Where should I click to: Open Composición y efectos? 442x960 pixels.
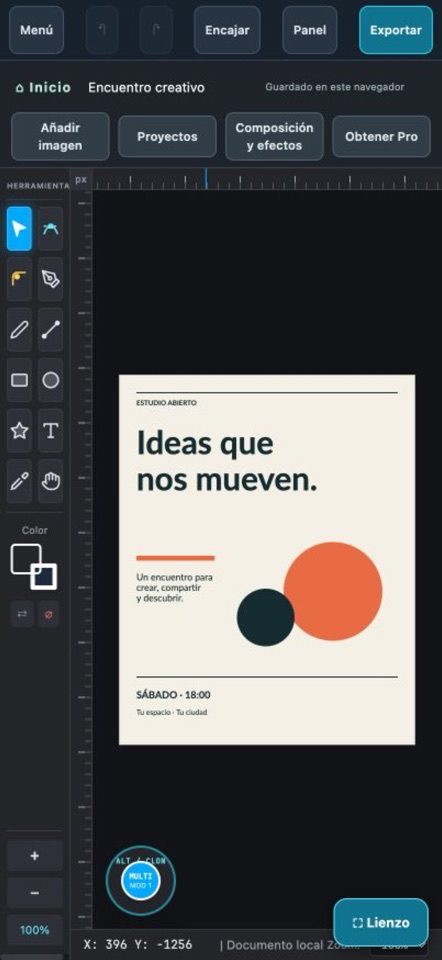point(274,137)
